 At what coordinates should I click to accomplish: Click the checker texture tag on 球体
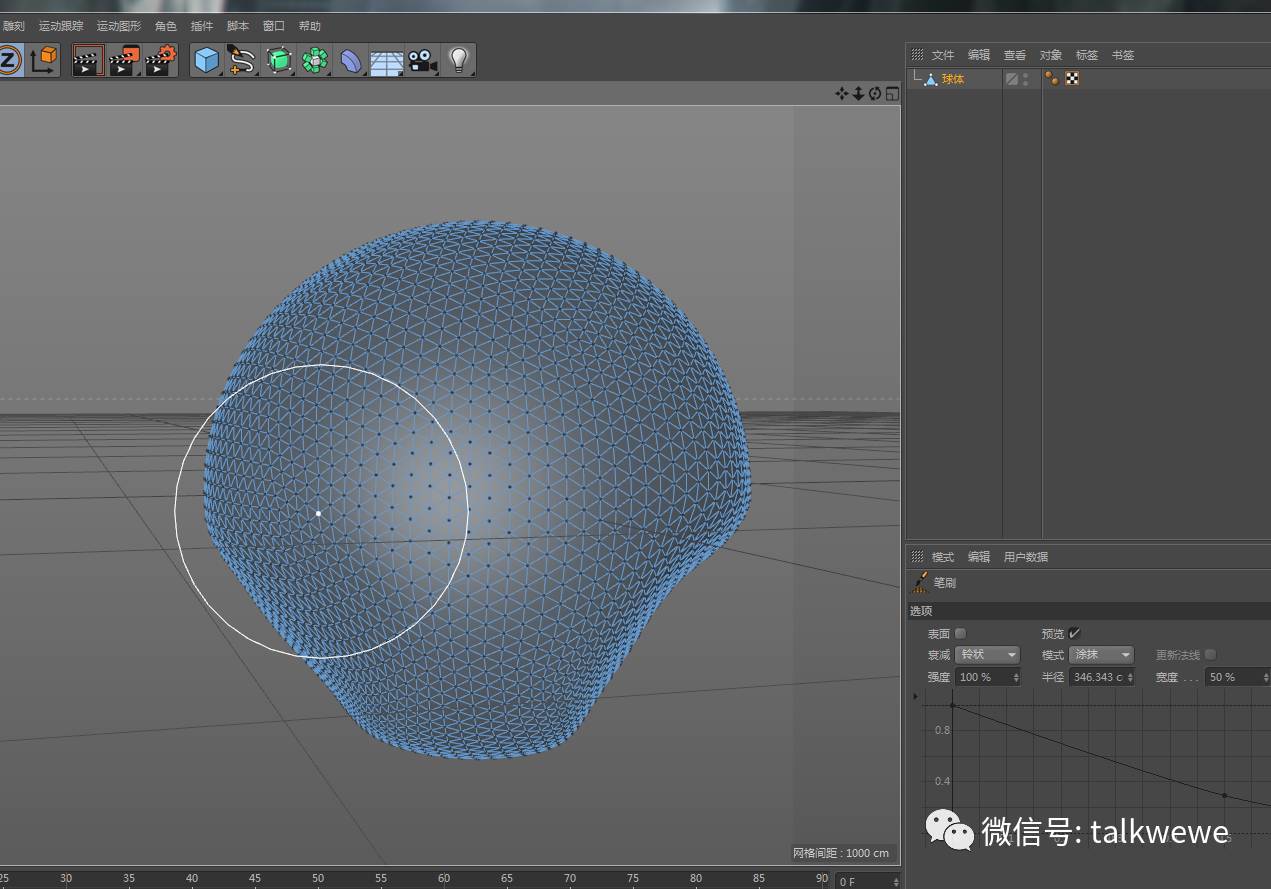[x=1072, y=78]
